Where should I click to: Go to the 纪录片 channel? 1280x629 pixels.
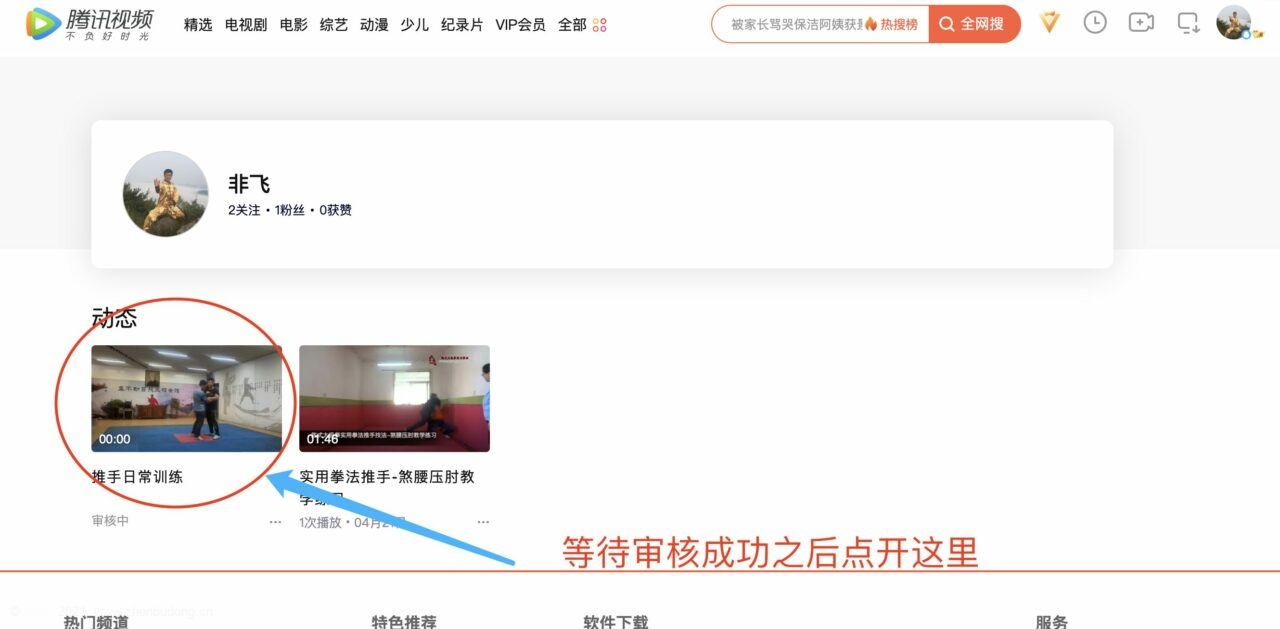pyautogui.click(x=462, y=24)
